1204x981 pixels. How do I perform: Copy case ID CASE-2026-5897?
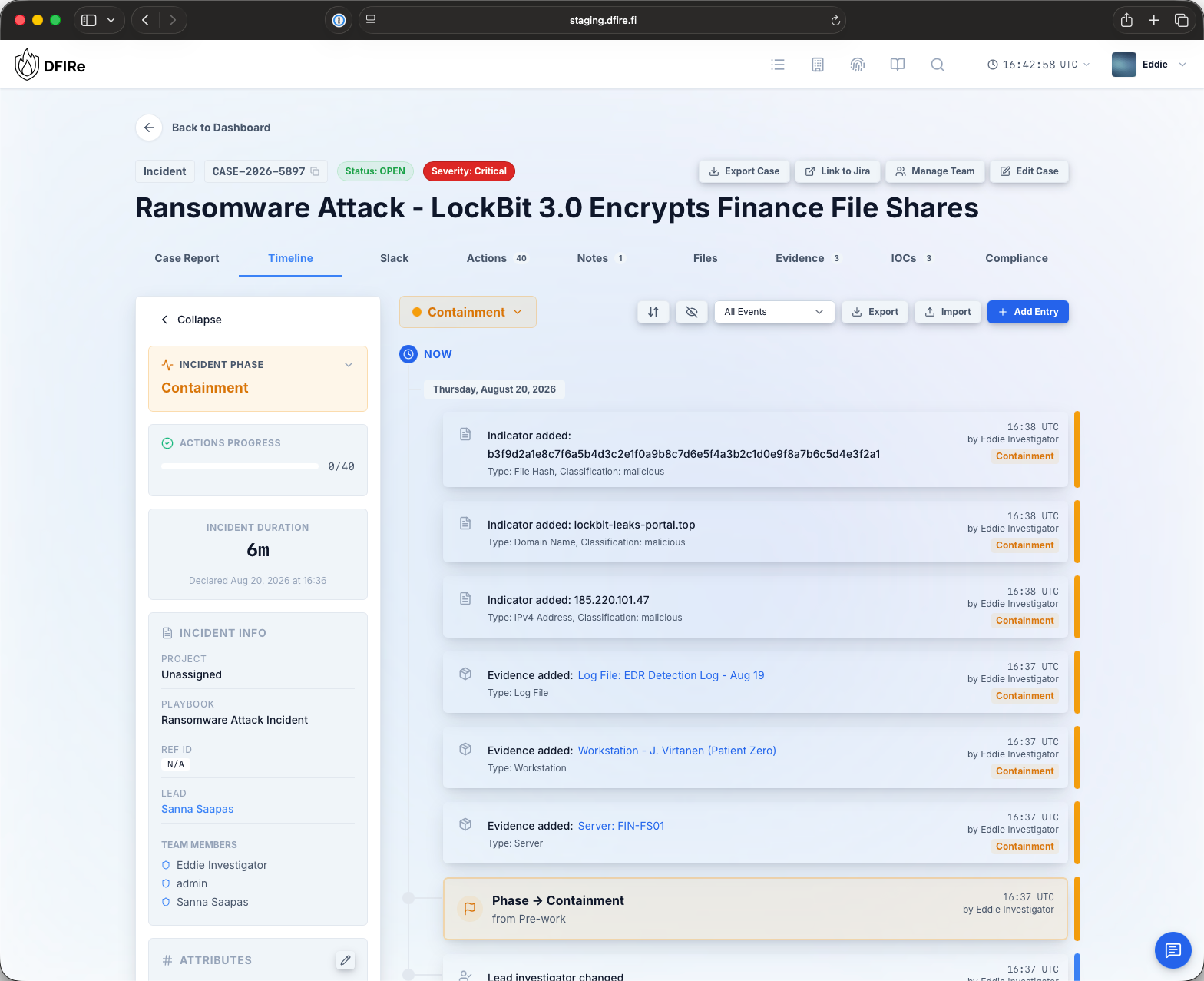[315, 171]
